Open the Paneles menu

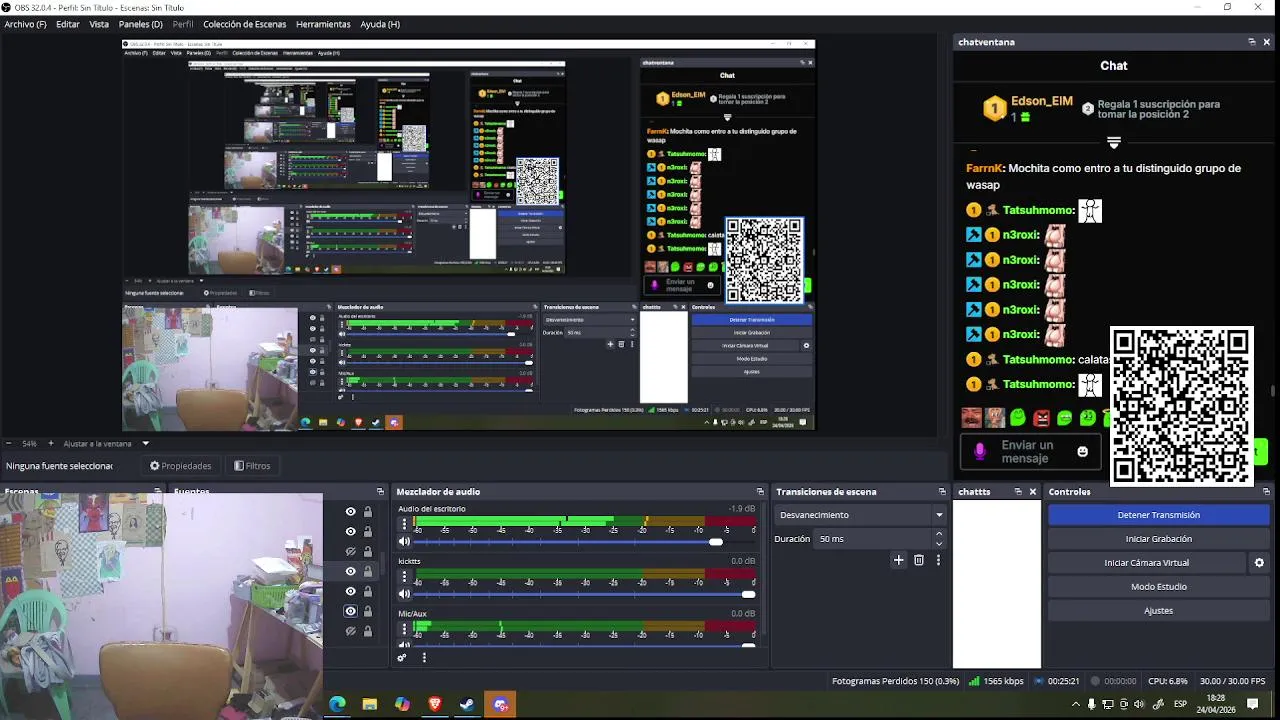click(x=140, y=24)
